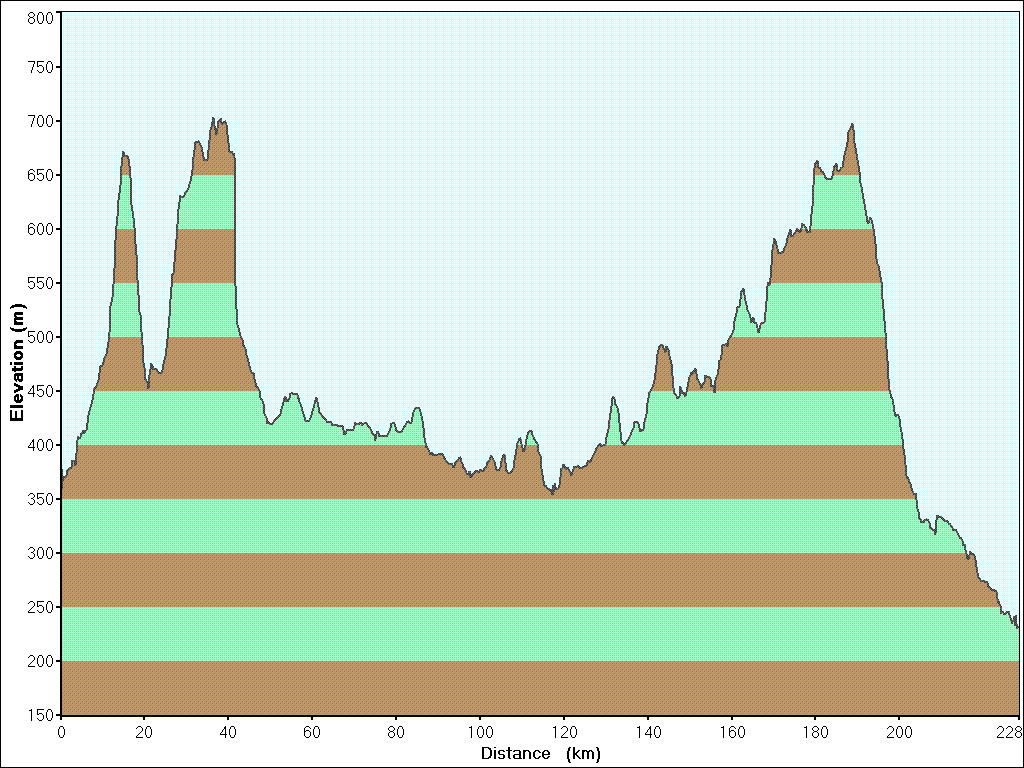Click the 800 elevation axis label
The width and height of the screenshot is (1024, 768).
click(40, 18)
